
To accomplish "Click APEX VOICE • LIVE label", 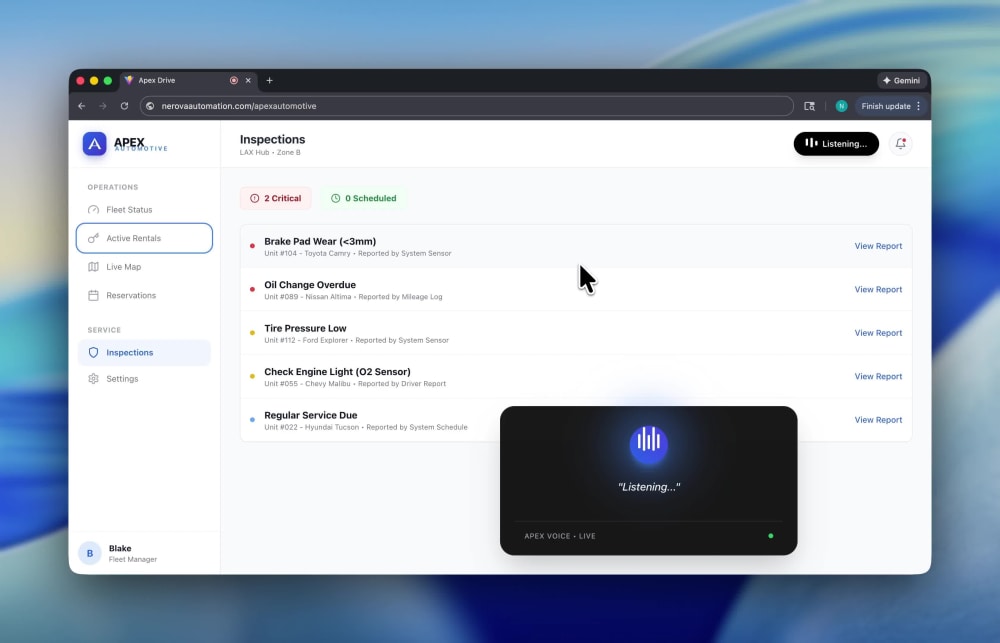I will click(x=560, y=536).
